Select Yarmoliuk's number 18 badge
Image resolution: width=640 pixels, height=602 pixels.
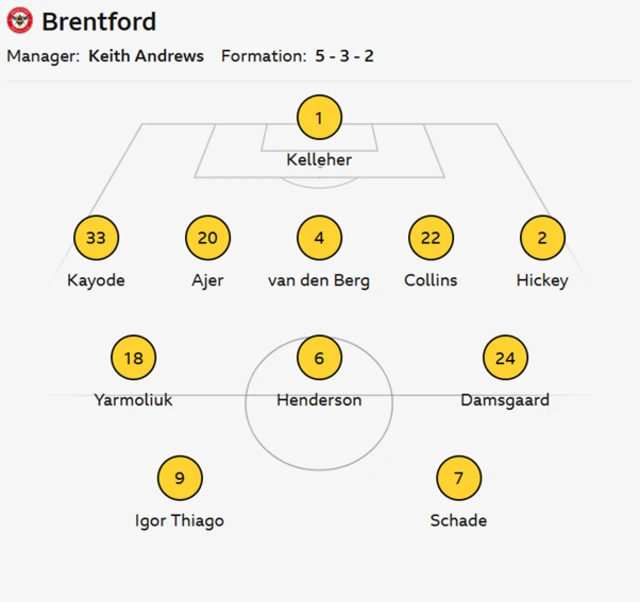click(x=133, y=358)
